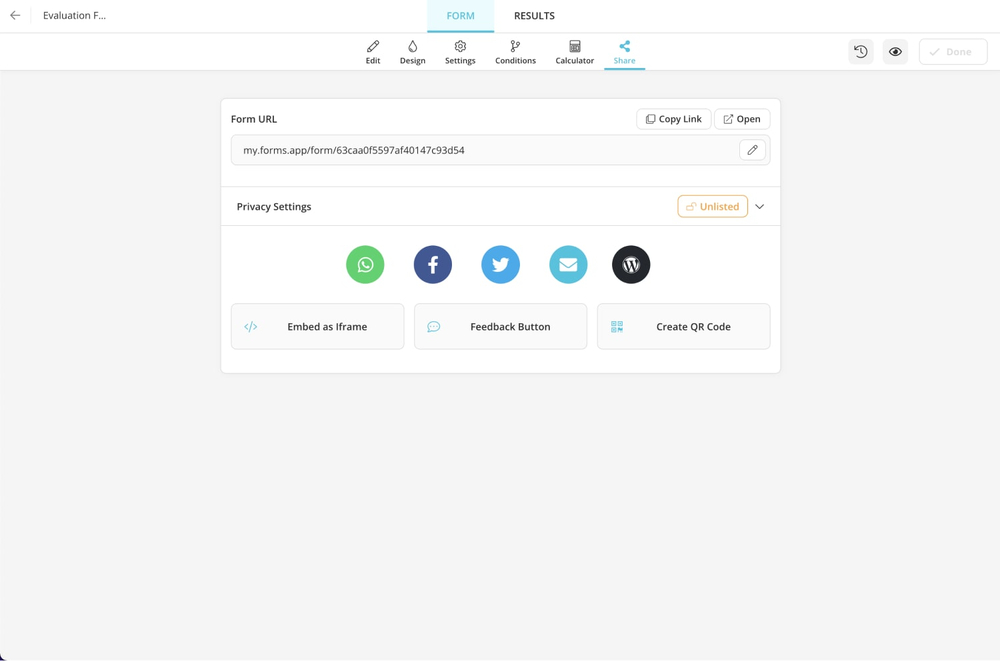Toggle the Unlisted privacy badge
The width and height of the screenshot is (1000, 661).
[x=712, y=207]
